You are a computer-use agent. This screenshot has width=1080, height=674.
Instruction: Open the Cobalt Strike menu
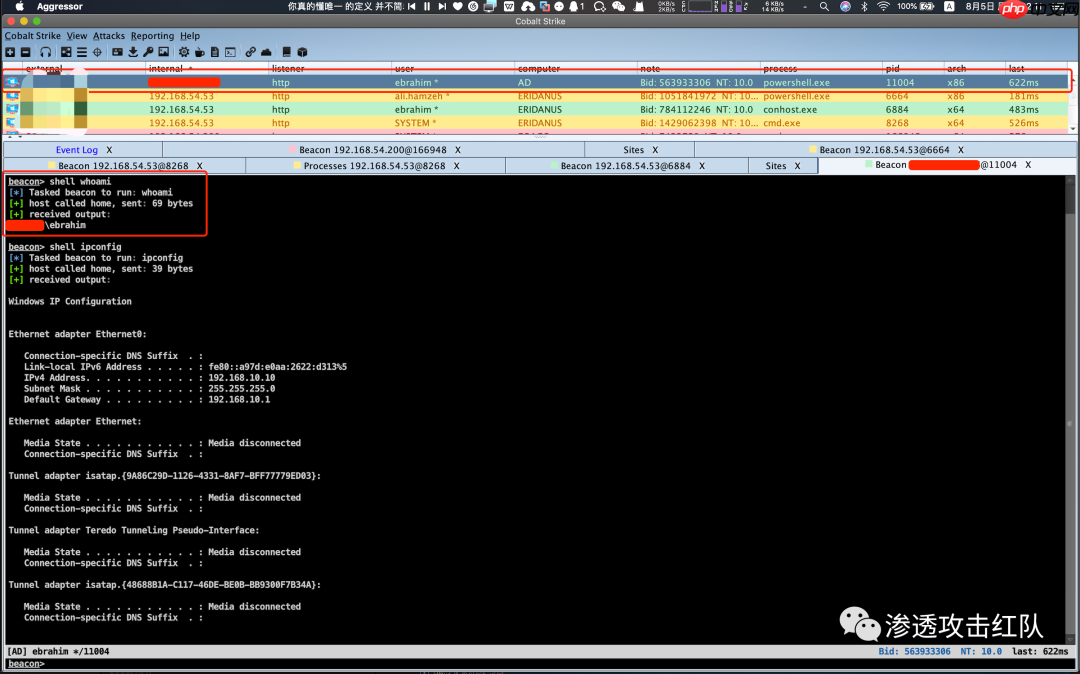(32, 36)
